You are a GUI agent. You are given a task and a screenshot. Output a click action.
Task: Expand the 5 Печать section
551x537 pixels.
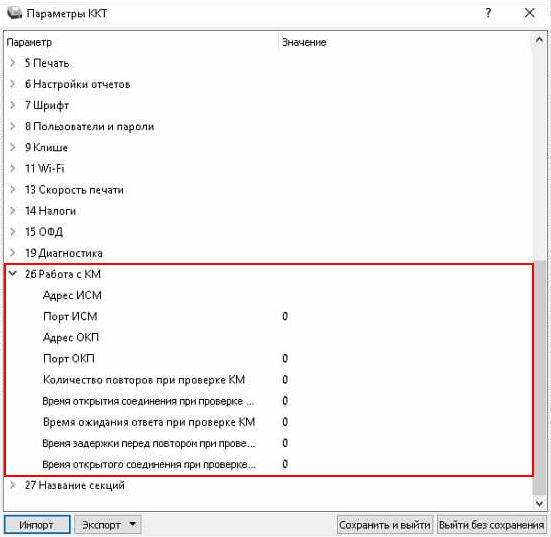point(13,63)
